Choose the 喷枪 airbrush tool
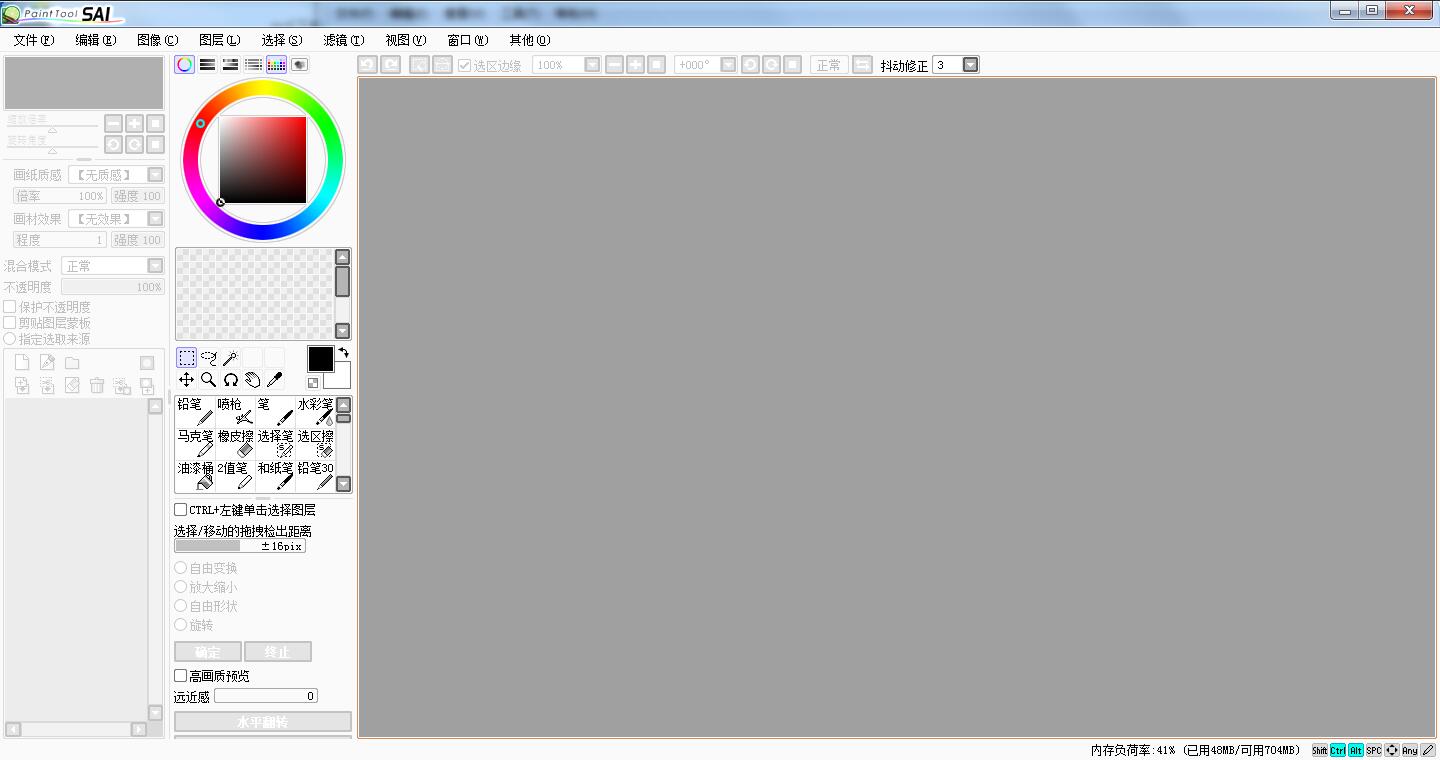Image resolution: width=1440 pixels, height=760 pixels. point(235,411)
